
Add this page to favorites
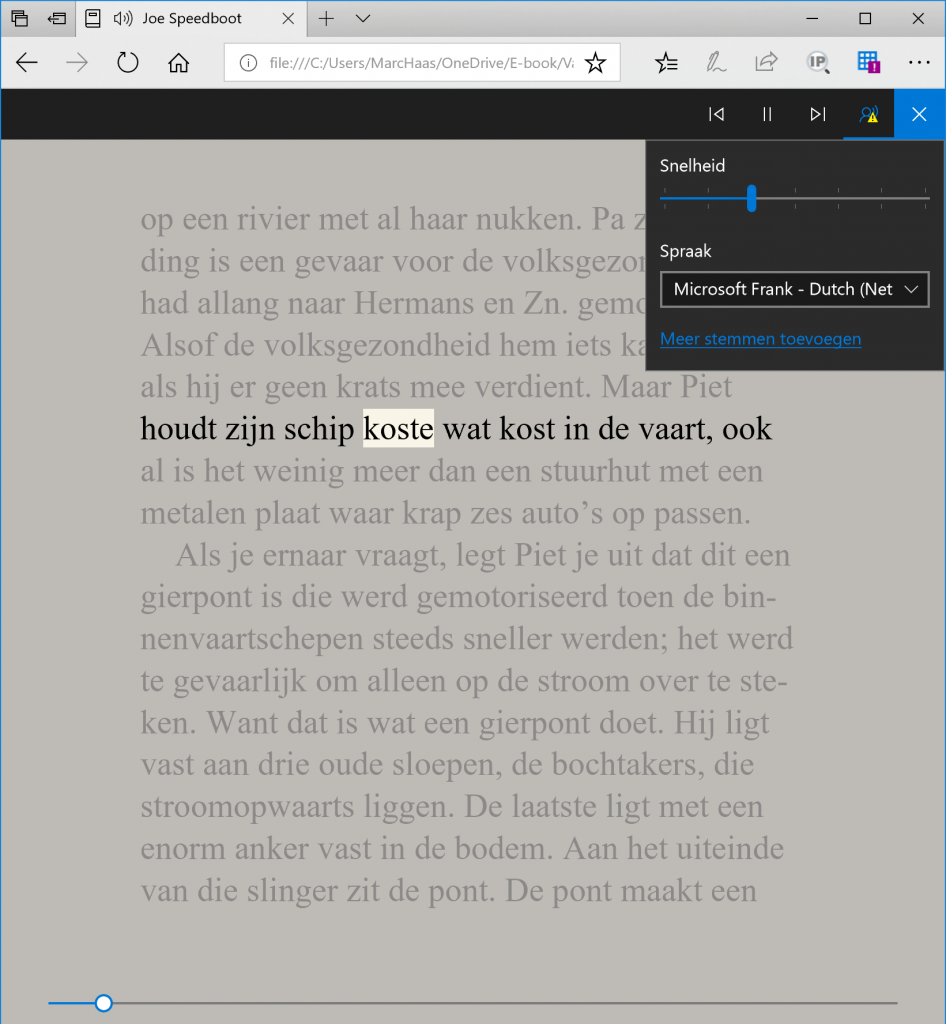[x=595, y=63]
